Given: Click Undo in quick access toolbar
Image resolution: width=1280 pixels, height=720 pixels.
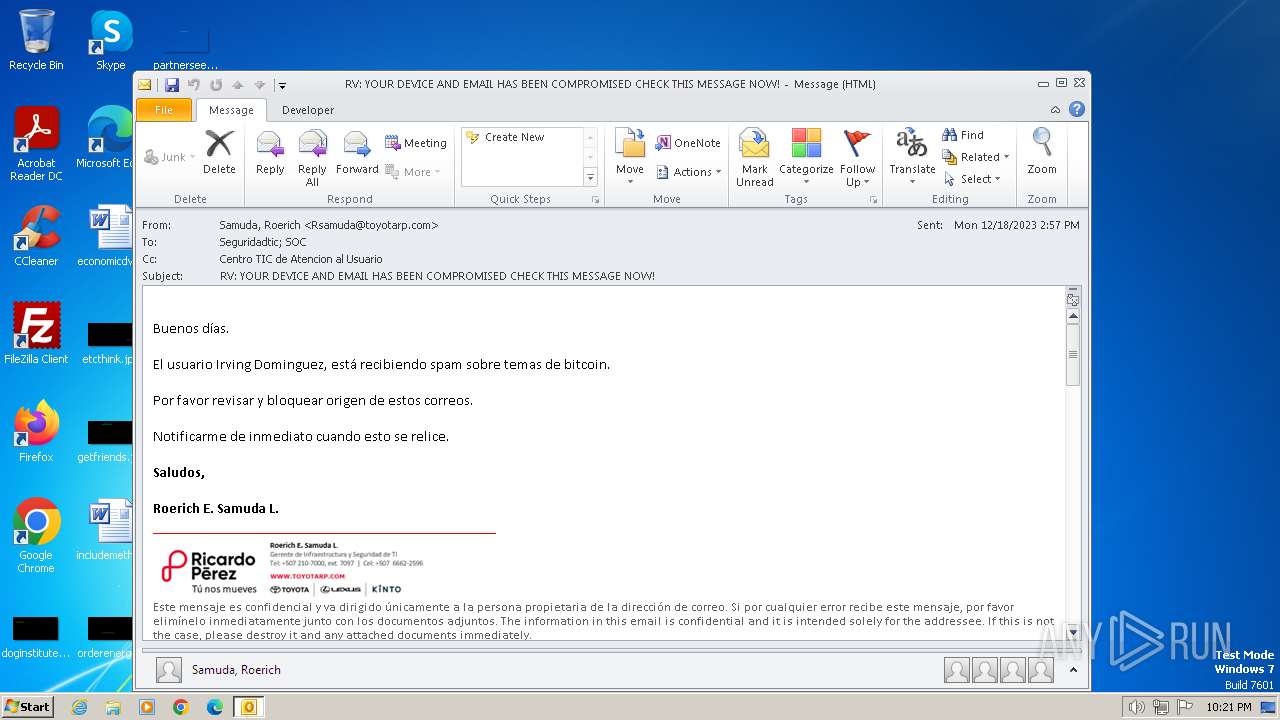Looking at the screenshot, I should [x=194, y=85].
